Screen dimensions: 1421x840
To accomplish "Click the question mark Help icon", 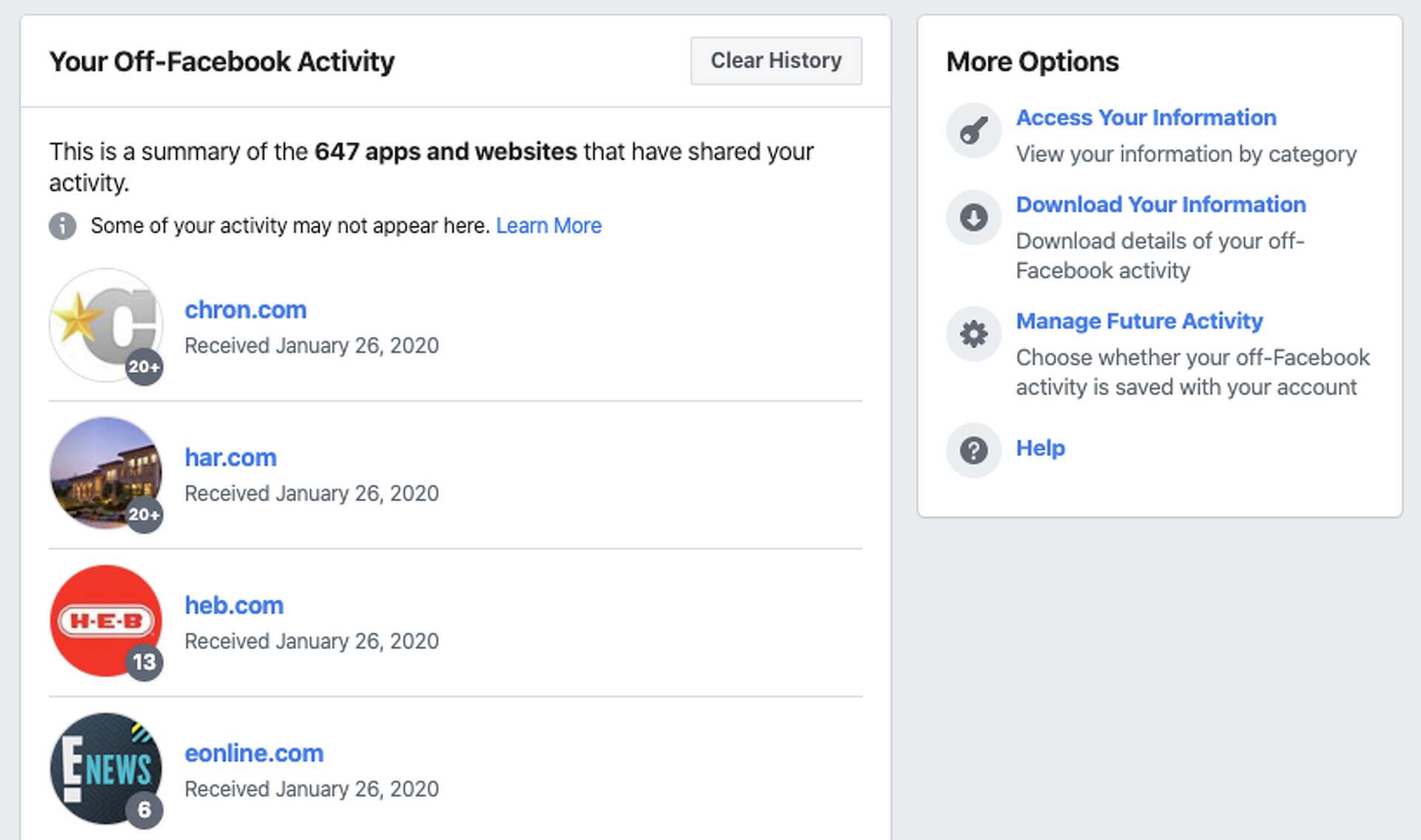I will click(973, 449).
